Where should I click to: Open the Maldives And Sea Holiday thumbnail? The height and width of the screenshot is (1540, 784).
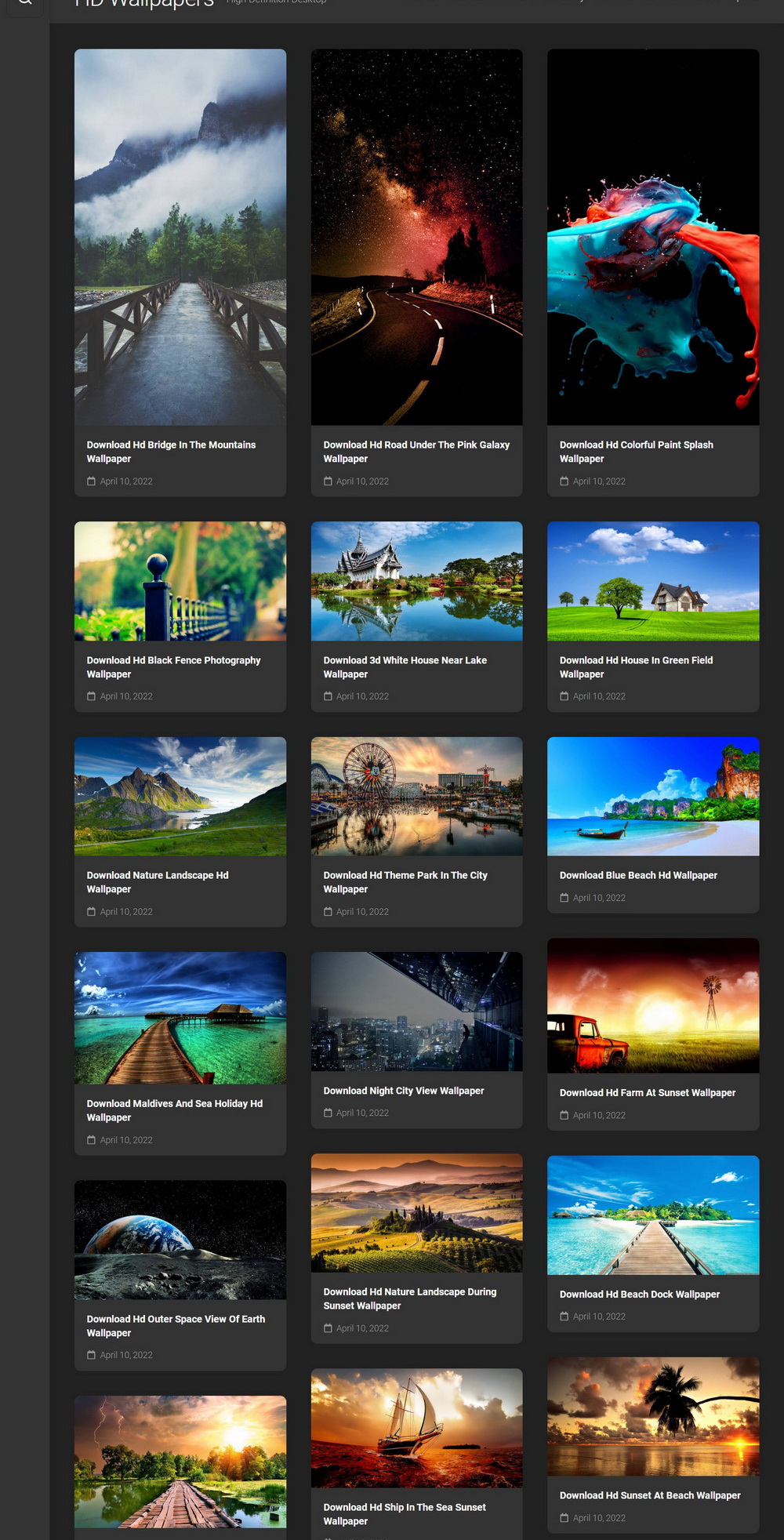(x=180, y=1018)
